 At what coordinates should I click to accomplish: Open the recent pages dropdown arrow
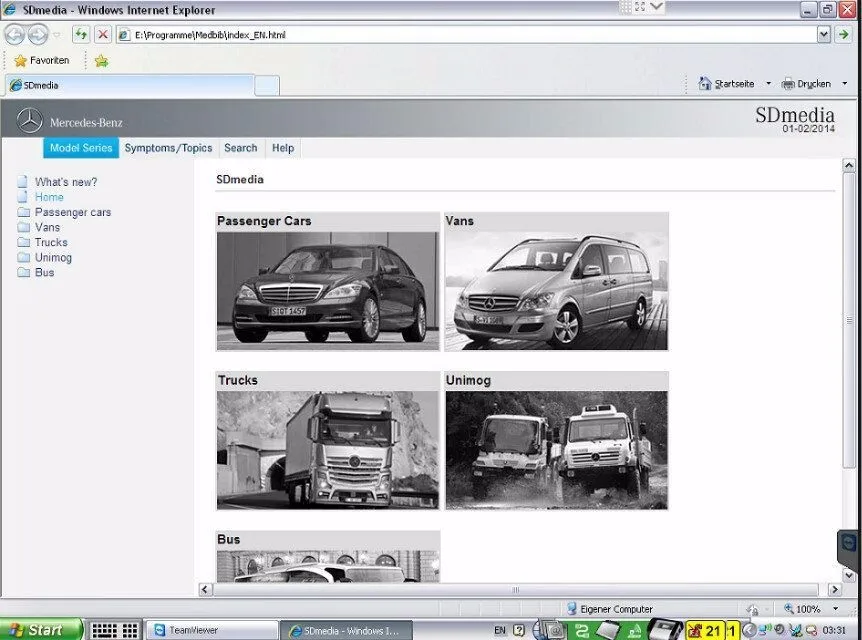(57, 35)
